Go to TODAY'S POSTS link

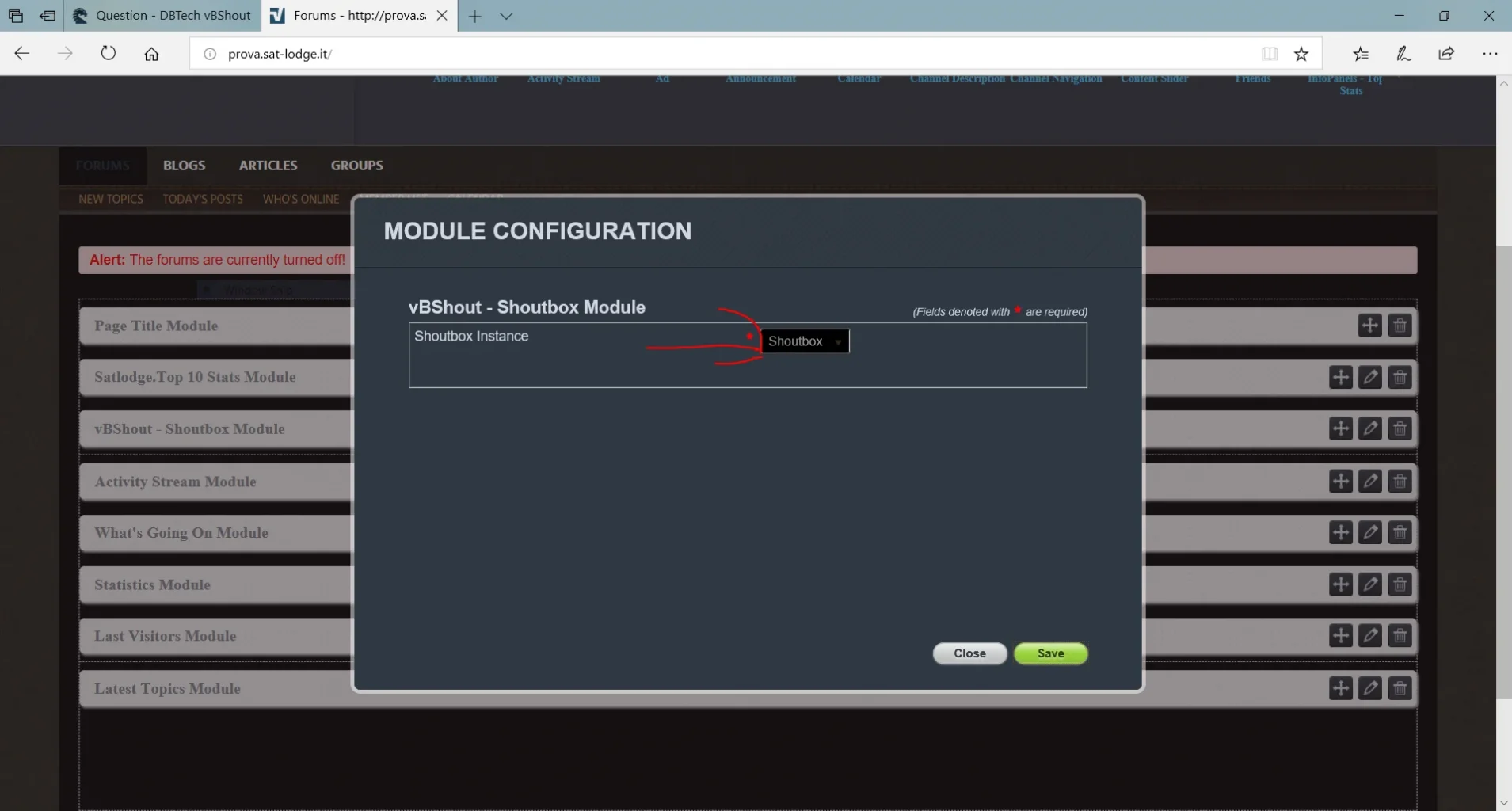(x=203, y=199)
